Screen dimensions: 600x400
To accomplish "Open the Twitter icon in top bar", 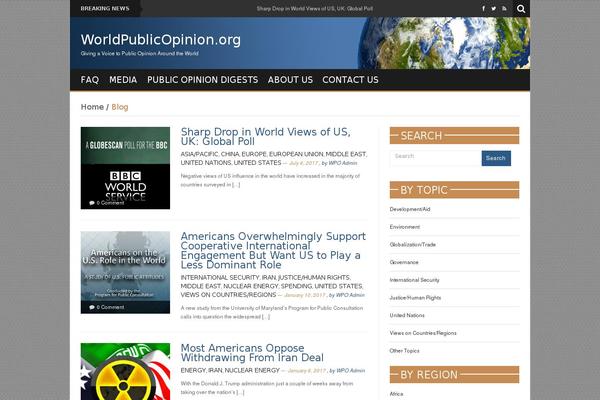I will point(494,8).
